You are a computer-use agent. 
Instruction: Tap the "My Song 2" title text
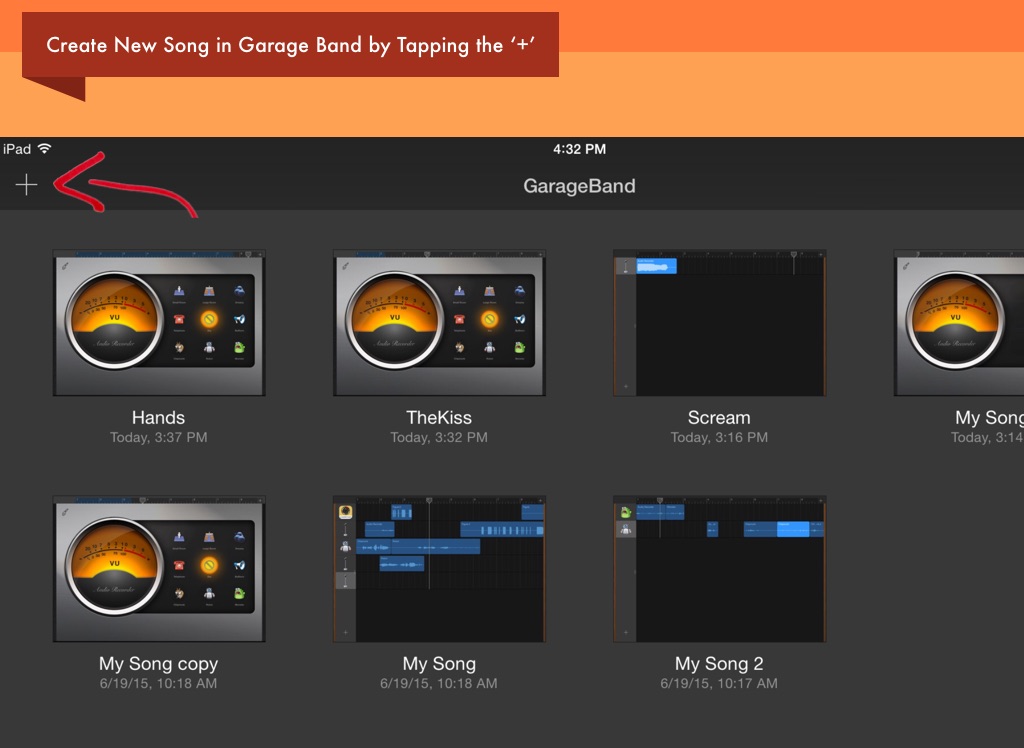tap(719, 664)
